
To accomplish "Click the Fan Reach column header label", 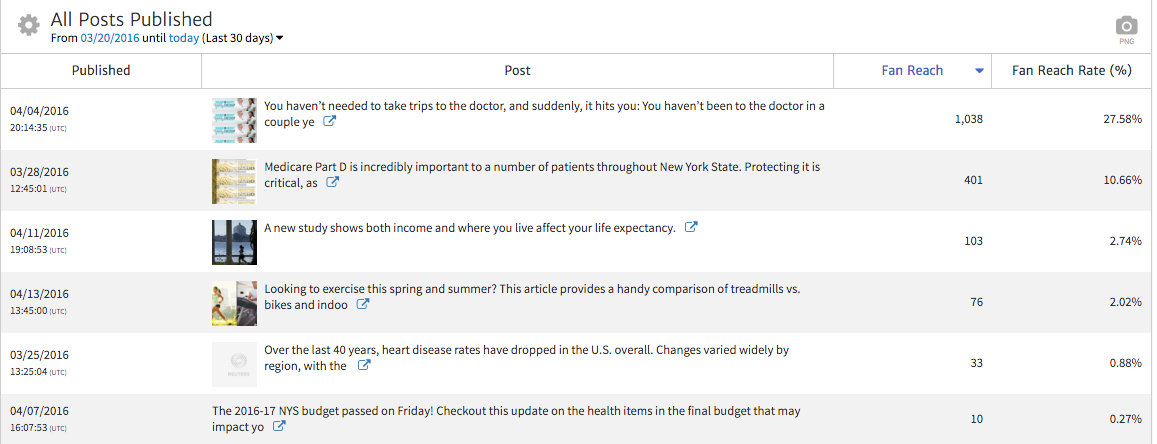I will [912, 71].
